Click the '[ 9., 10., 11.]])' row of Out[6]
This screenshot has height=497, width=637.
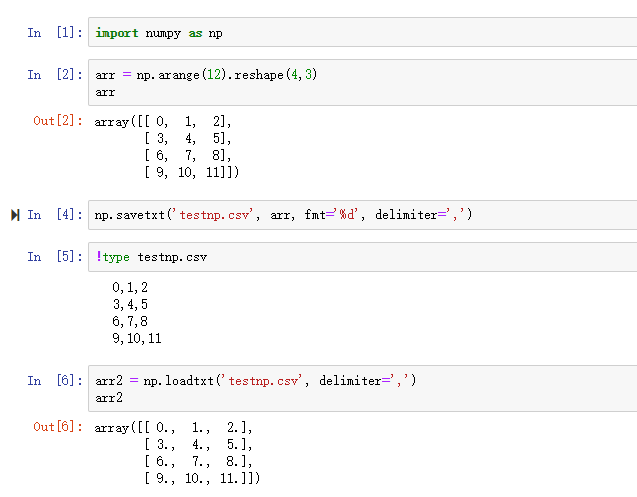tap(202, 478)
